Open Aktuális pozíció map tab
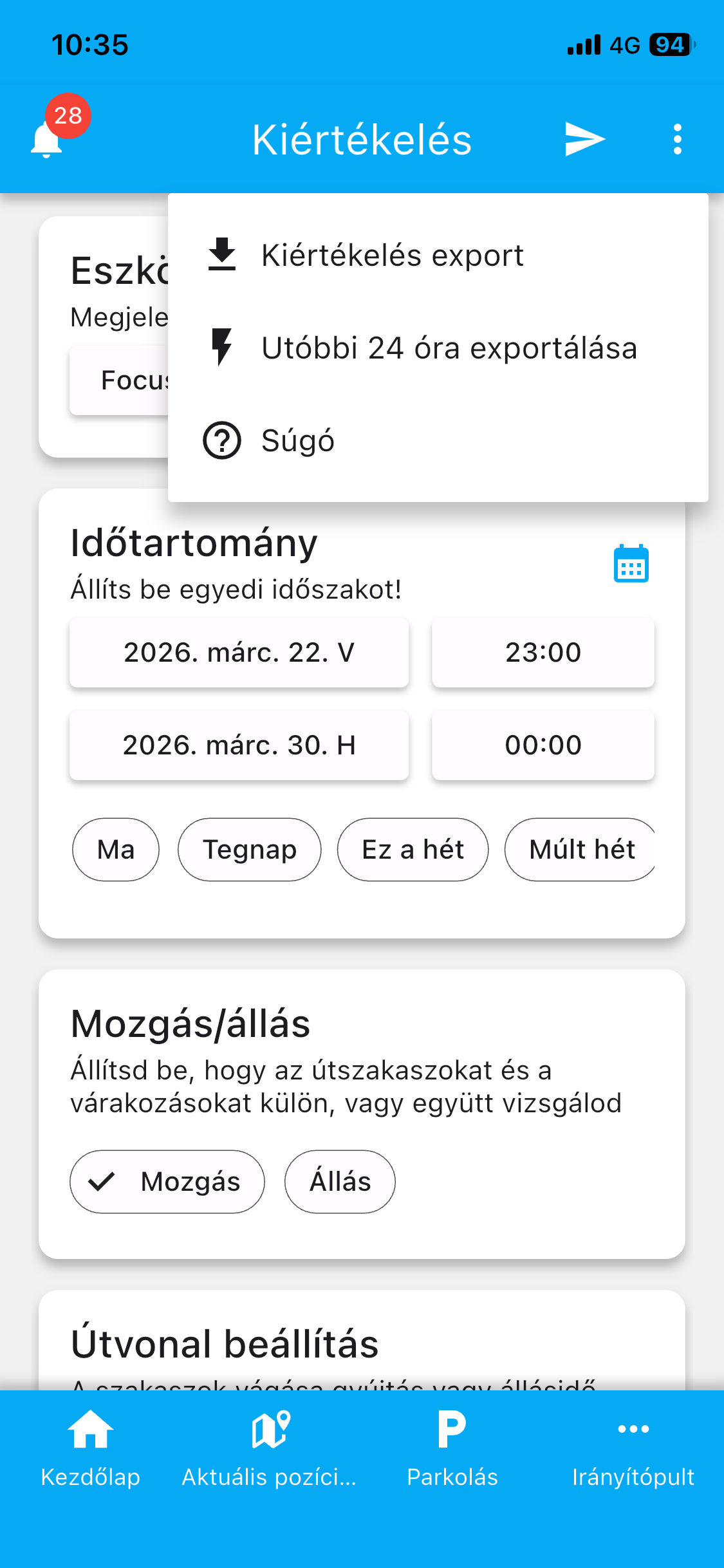Image resolution: width=724 pixels, height=1568 pixels. [270, 1450]
